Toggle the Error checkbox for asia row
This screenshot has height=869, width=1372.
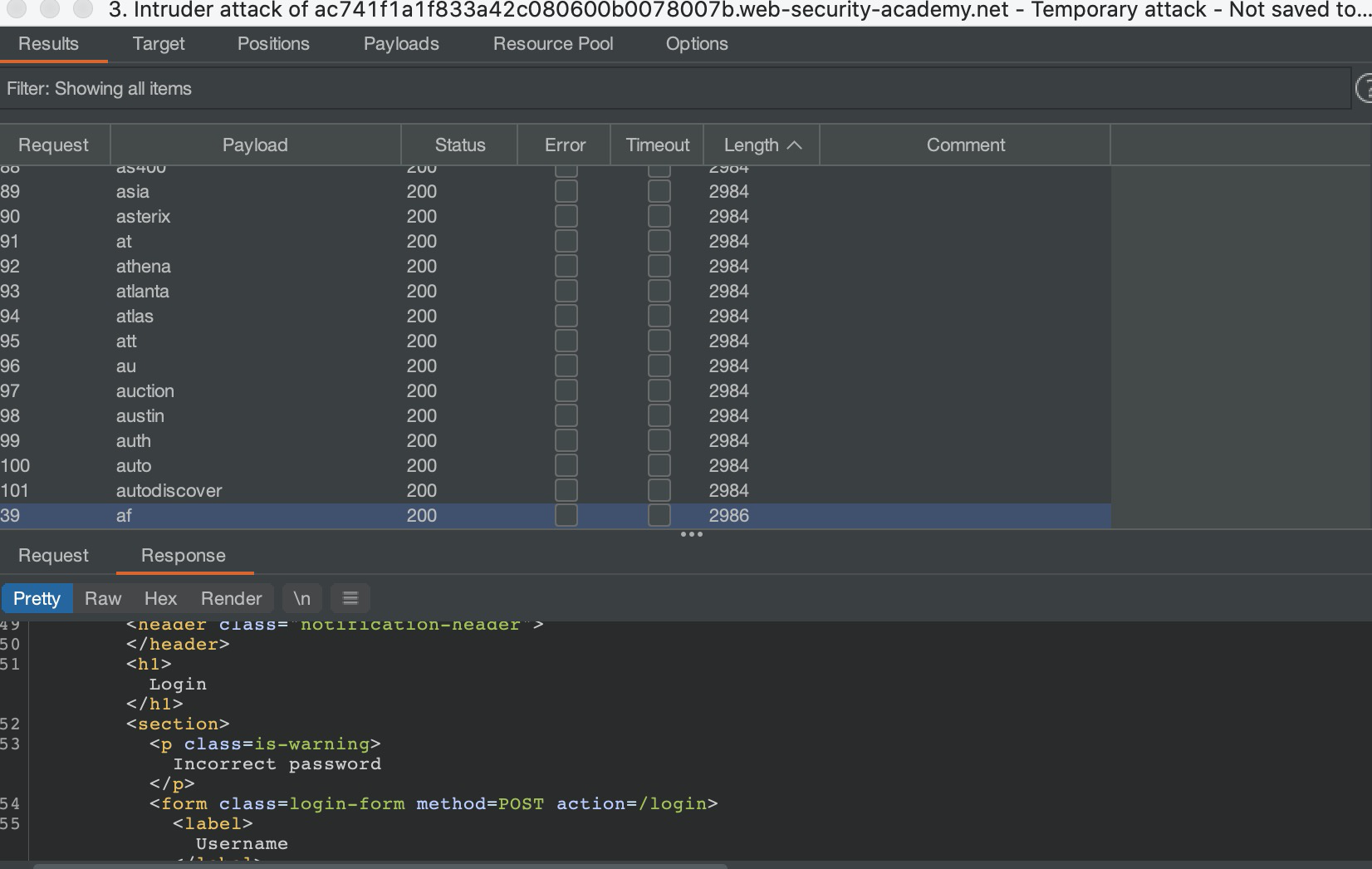coord(566,191)
